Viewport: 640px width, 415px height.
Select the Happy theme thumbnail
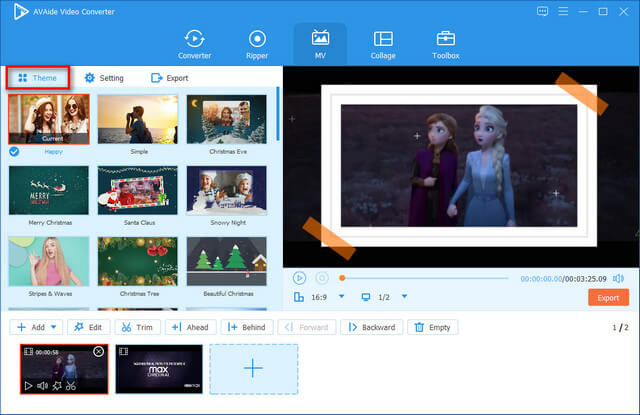[x=49, y=119]
